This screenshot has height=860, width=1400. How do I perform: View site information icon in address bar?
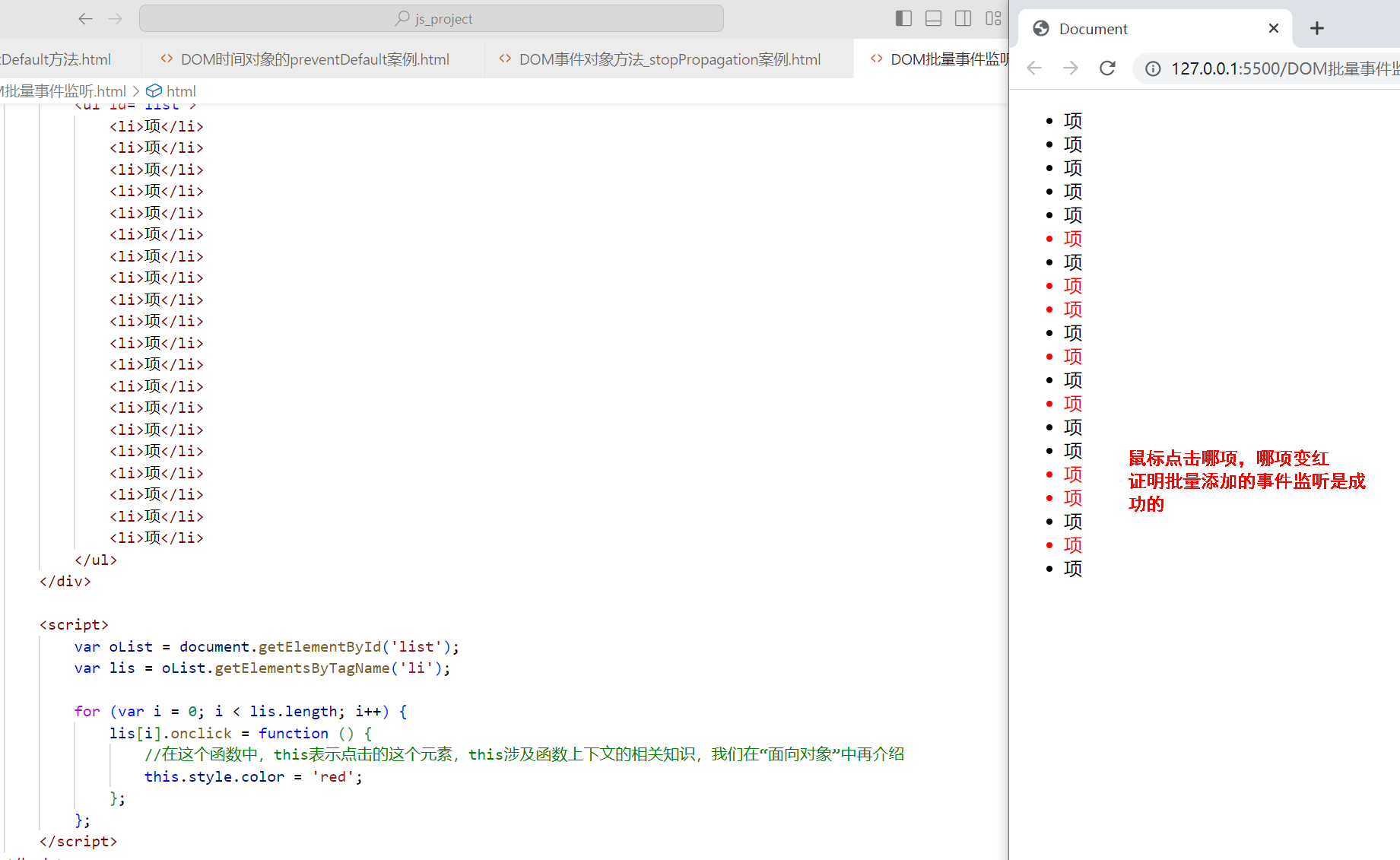1153,69
